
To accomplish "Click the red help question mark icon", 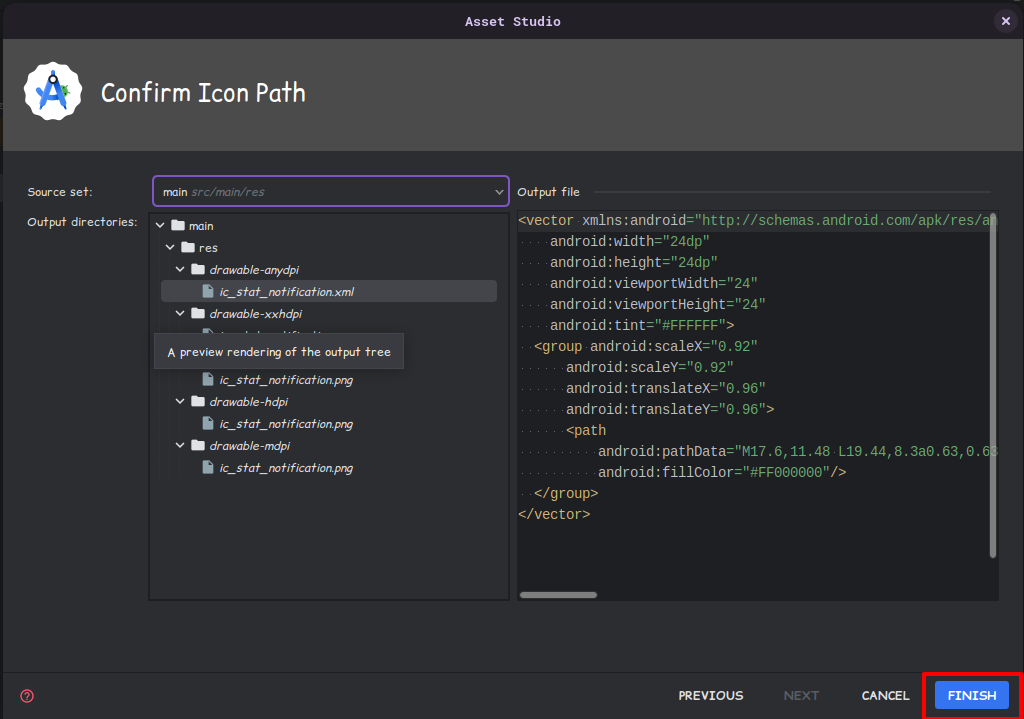I will coord(27,696).
